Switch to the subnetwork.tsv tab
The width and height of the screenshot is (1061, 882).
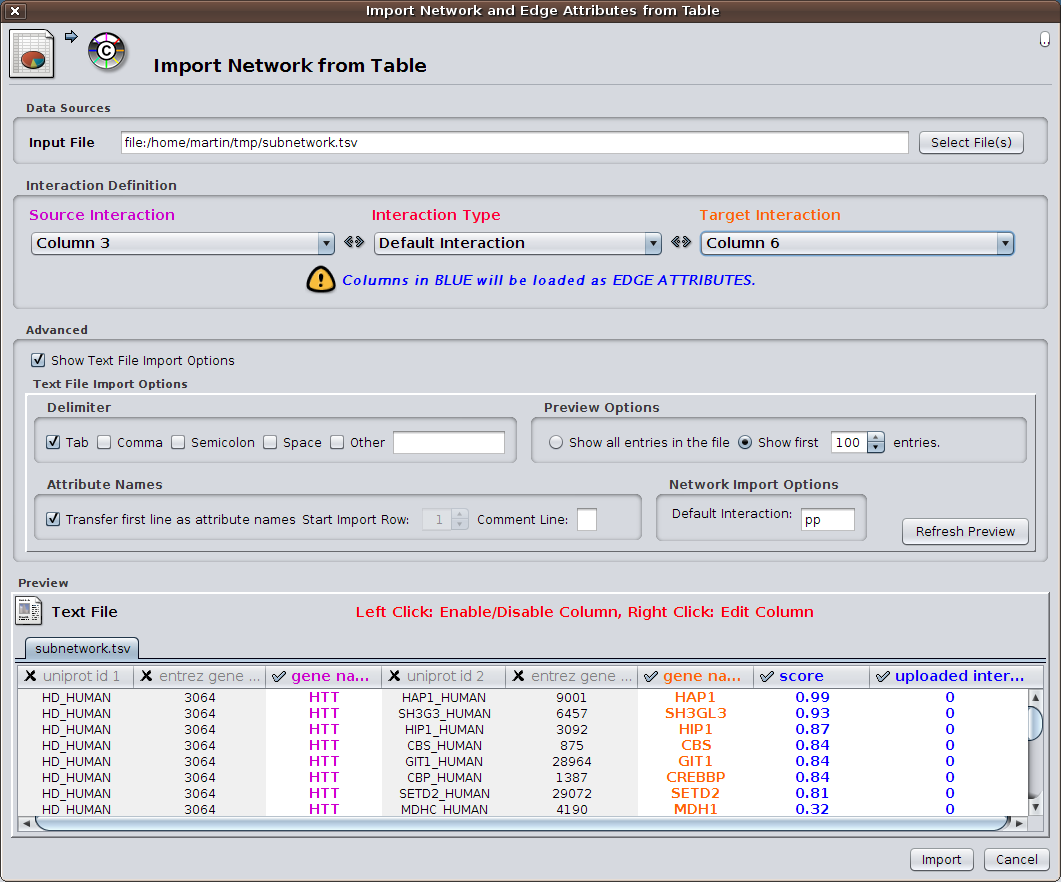83,648
